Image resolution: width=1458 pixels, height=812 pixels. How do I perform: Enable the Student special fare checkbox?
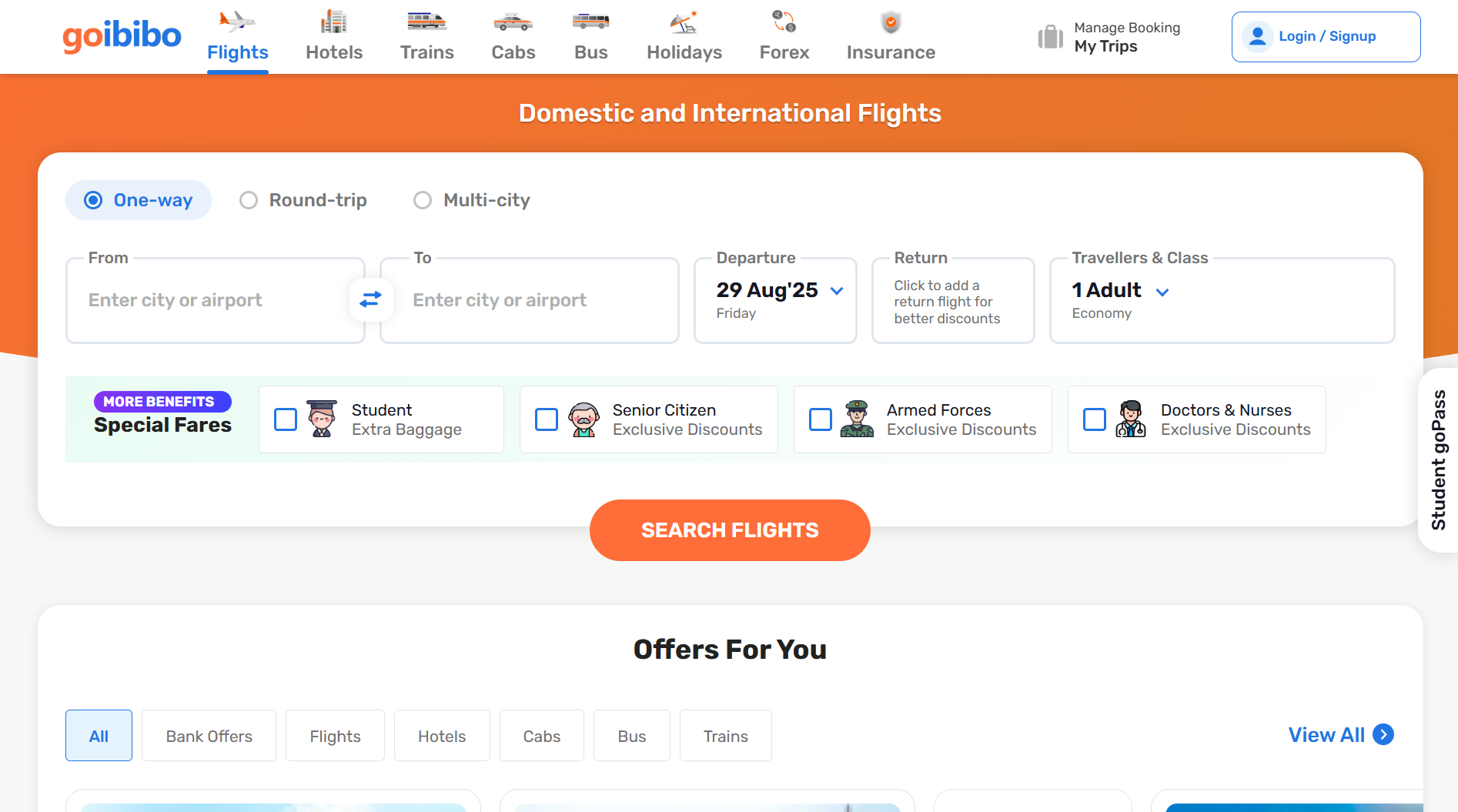(286, 419)
